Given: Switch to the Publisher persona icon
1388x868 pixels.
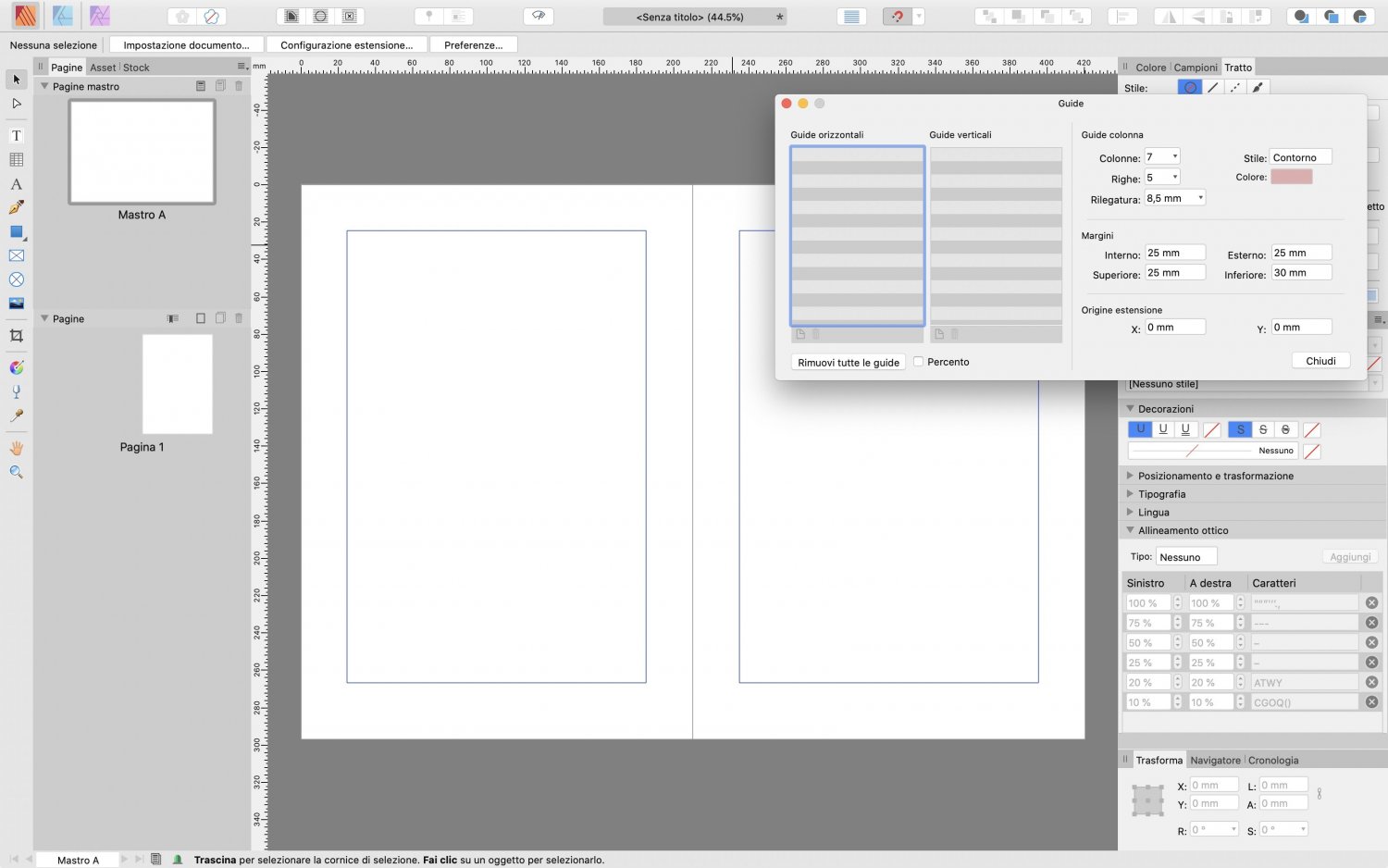Looking at the screenshot, I should pyautogui.click(x=25, y=16).
